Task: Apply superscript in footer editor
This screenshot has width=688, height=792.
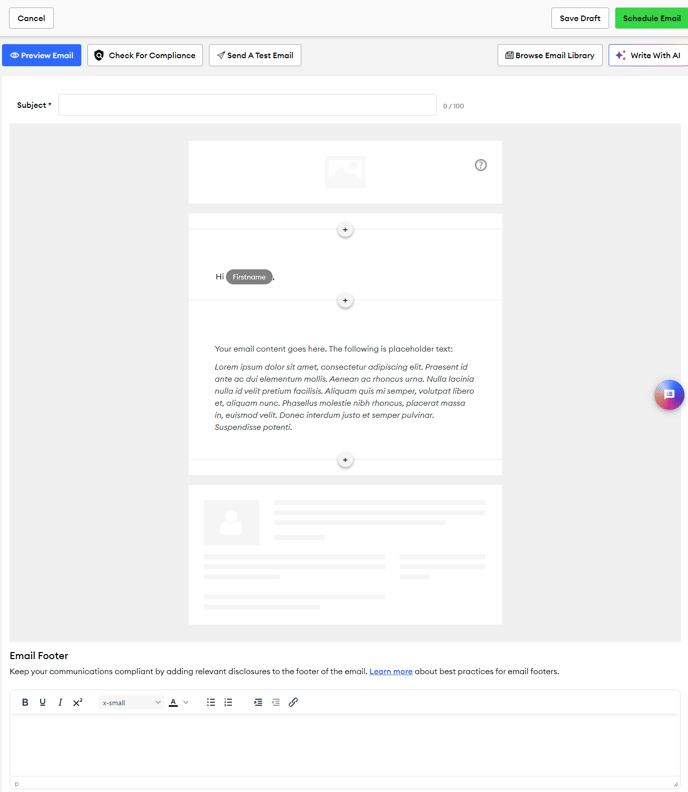Action: [x=78, y=703]
